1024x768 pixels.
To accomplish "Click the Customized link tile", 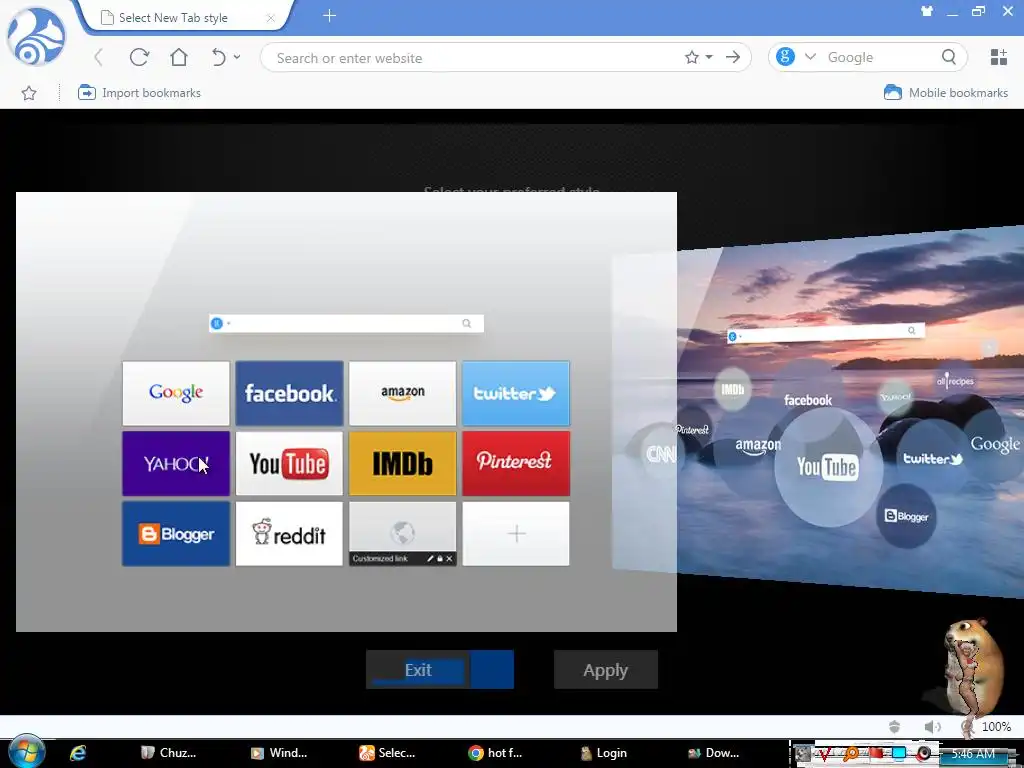I will 402,534.
